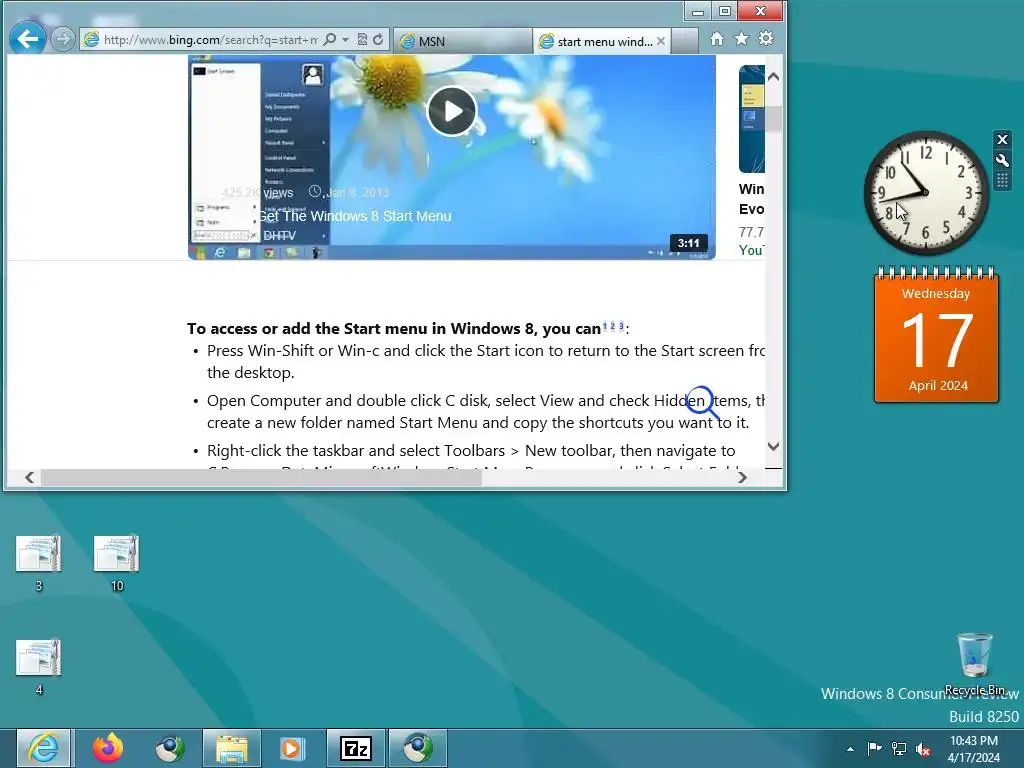This screenshot has height=768, width=1024.
Task: Click the 'Right-click the taskbar and select Toolbars' bullet
Action: pyautogui.click(x=471, y=451)
